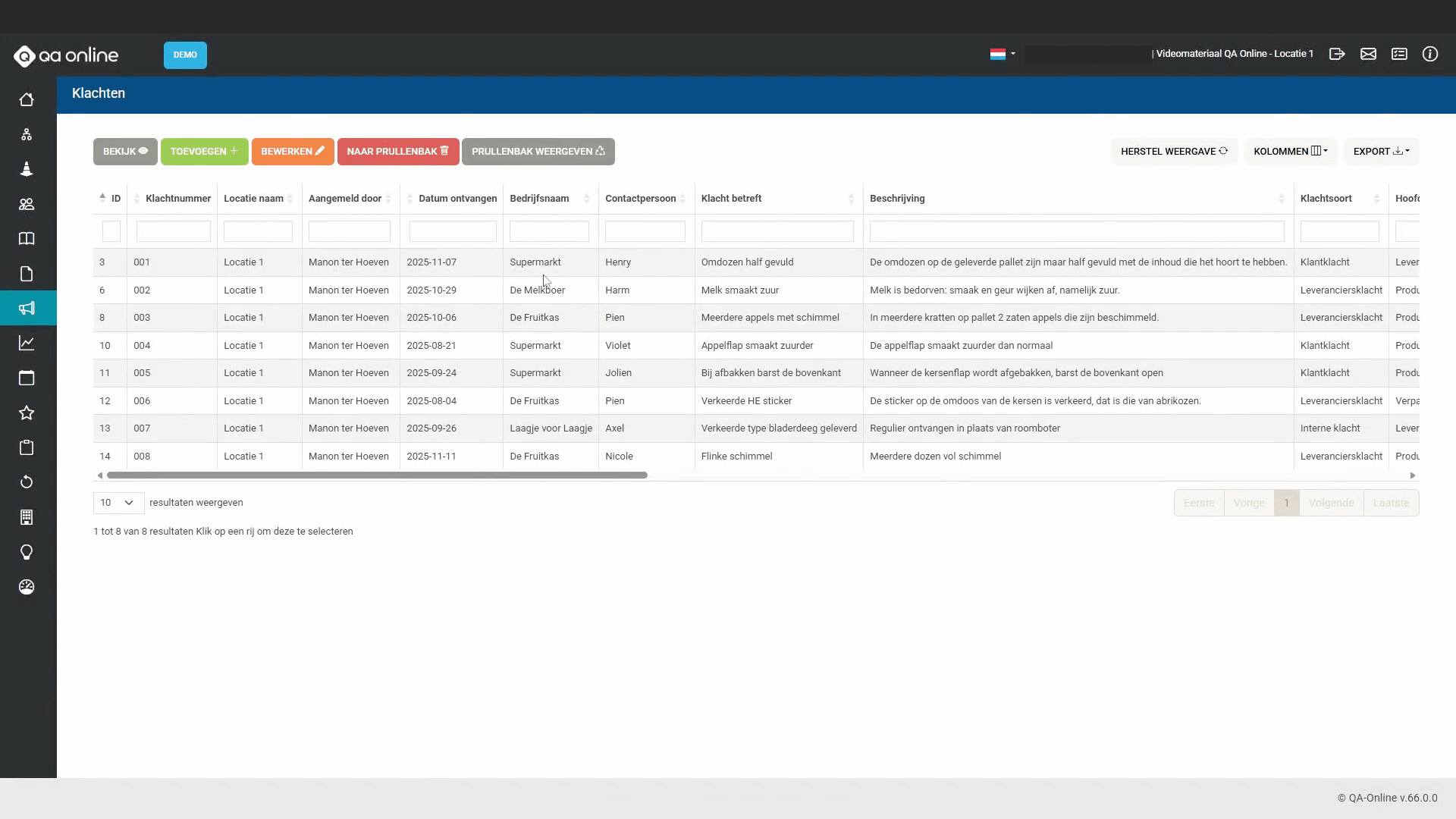The image size is (1456, 819).
Task: Click the horizontal table scrollbar
Action: pyautogui.click(x=377, y=475)
